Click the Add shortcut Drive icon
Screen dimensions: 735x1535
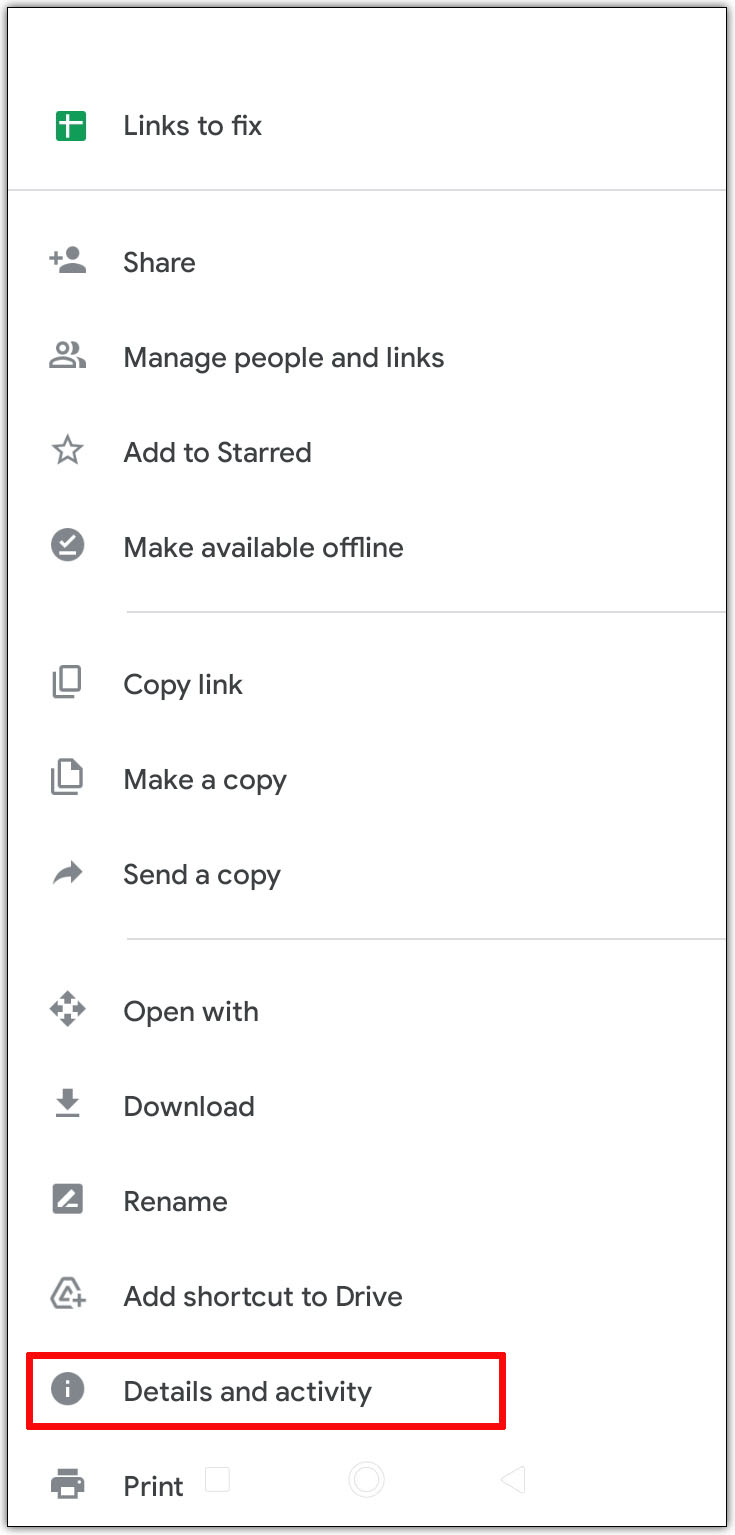coord(68,1296)
